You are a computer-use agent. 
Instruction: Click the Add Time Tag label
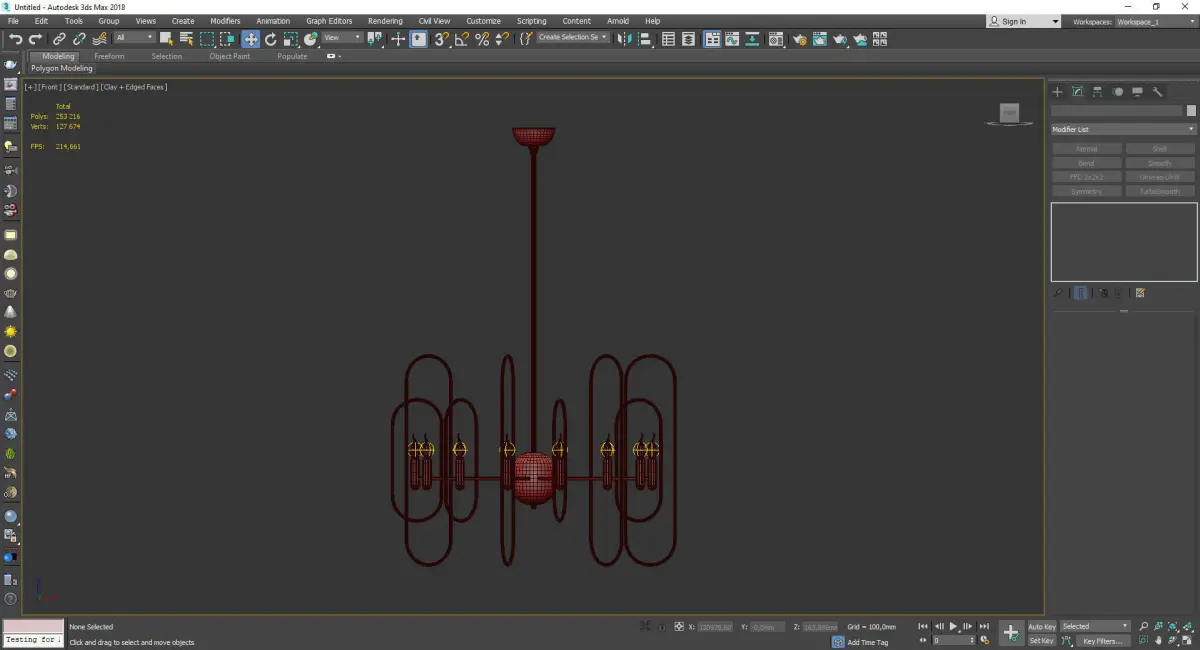tap(867, 642)
